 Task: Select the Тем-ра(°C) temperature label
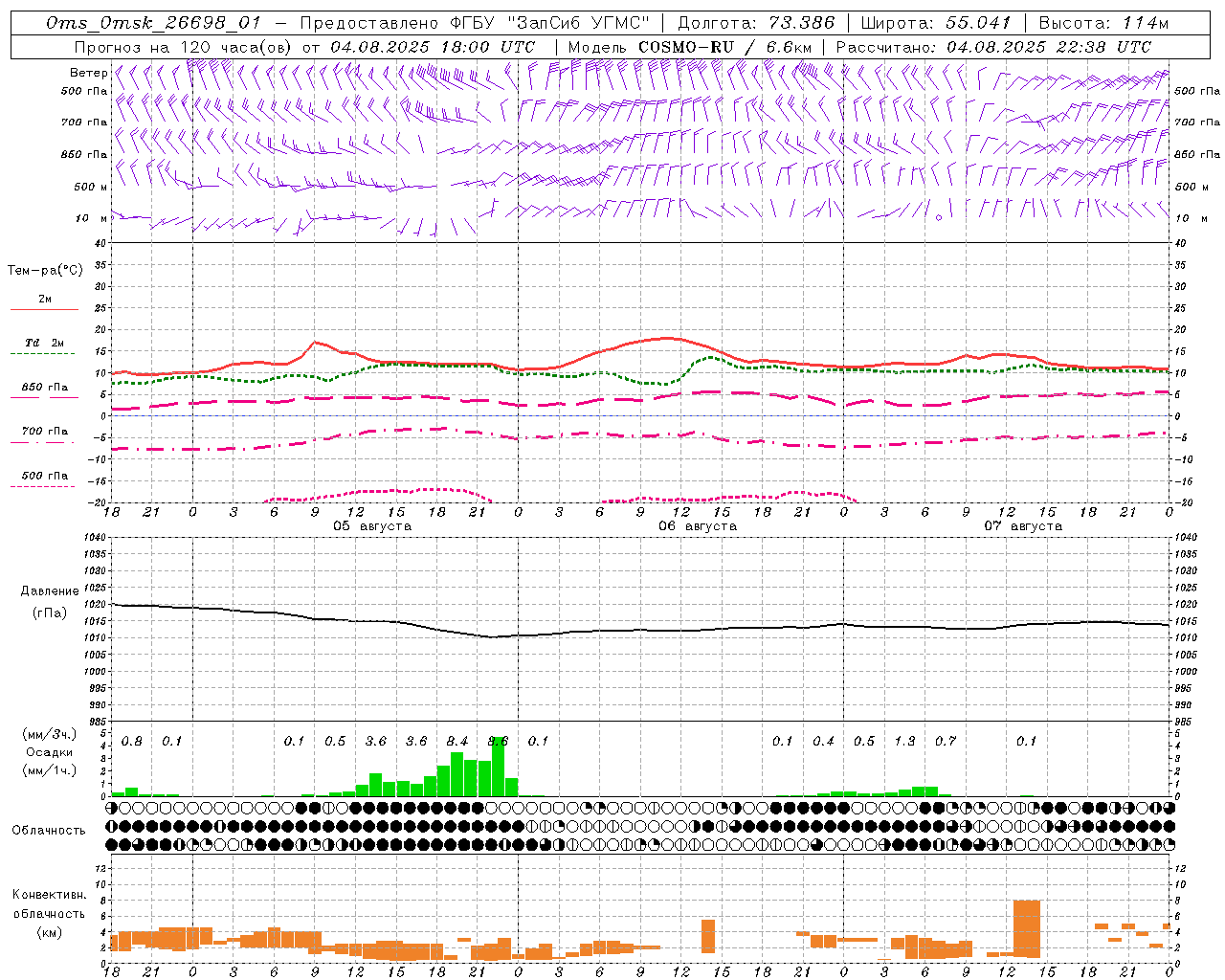click(45, 271)
